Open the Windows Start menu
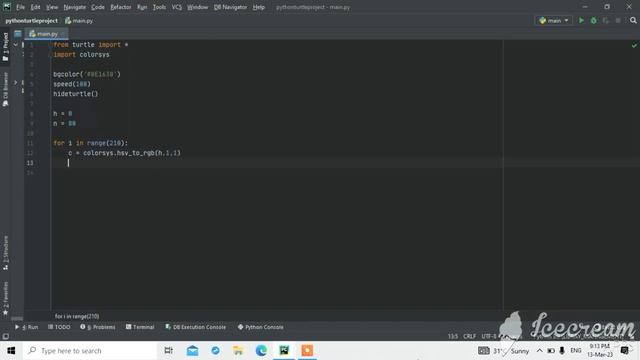 click(x=11, y=351)
